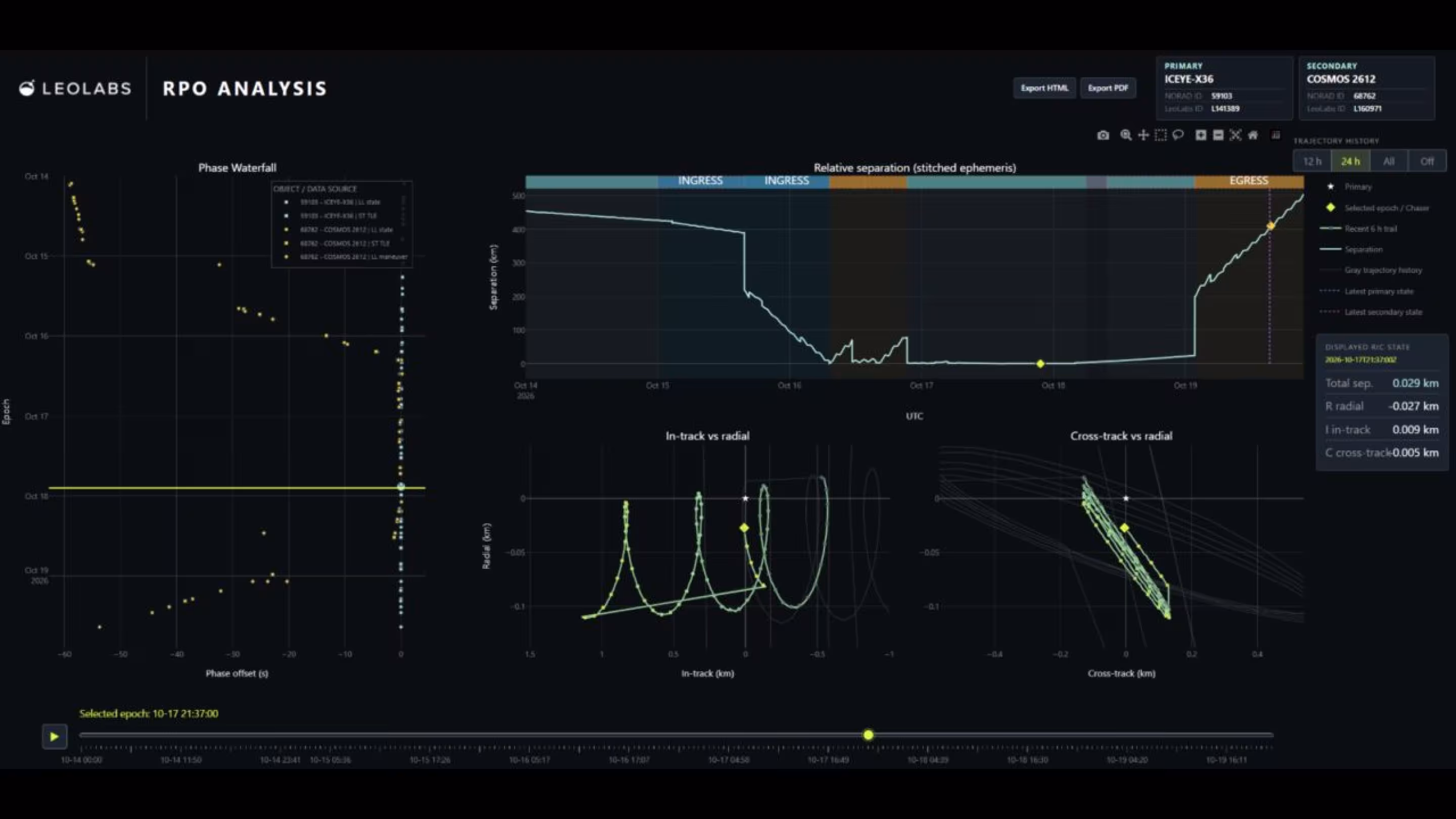Viewport: 1456px width, 819px height.
Task: Click the Export HTML button
Action: [x=1044, y=88]
